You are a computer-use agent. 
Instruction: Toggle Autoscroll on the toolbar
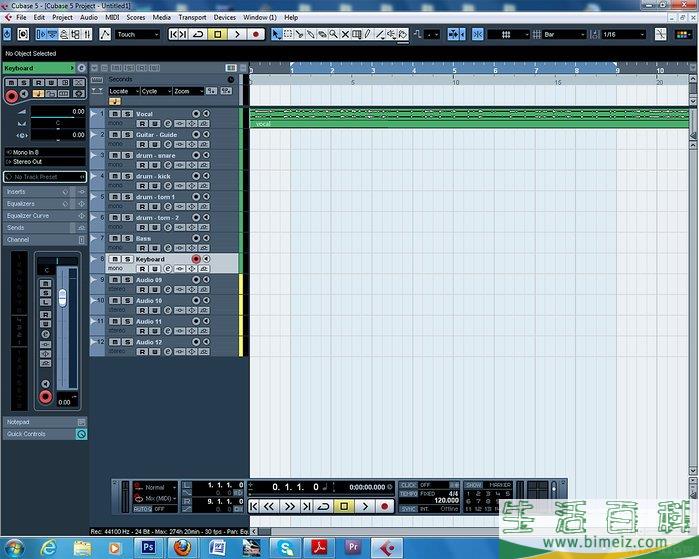point(453,34)
